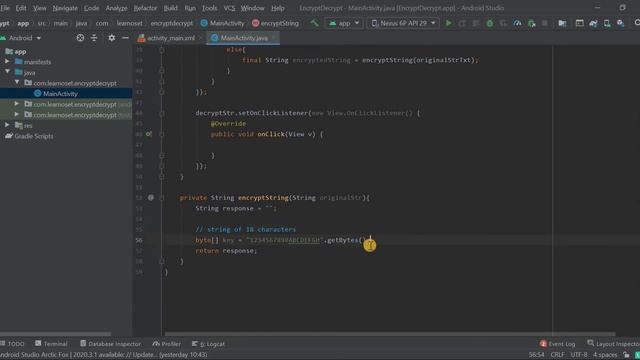640x360 pixels.
Task: Run the app with green play button
Action: click(x=449, y=23)
